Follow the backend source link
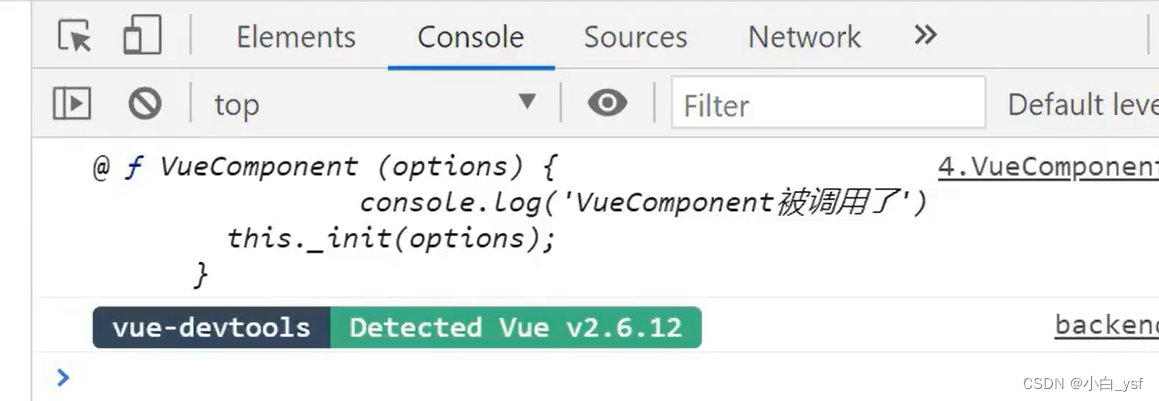The width and height of the screenshot is (1159, 401). coord(1107,324)
